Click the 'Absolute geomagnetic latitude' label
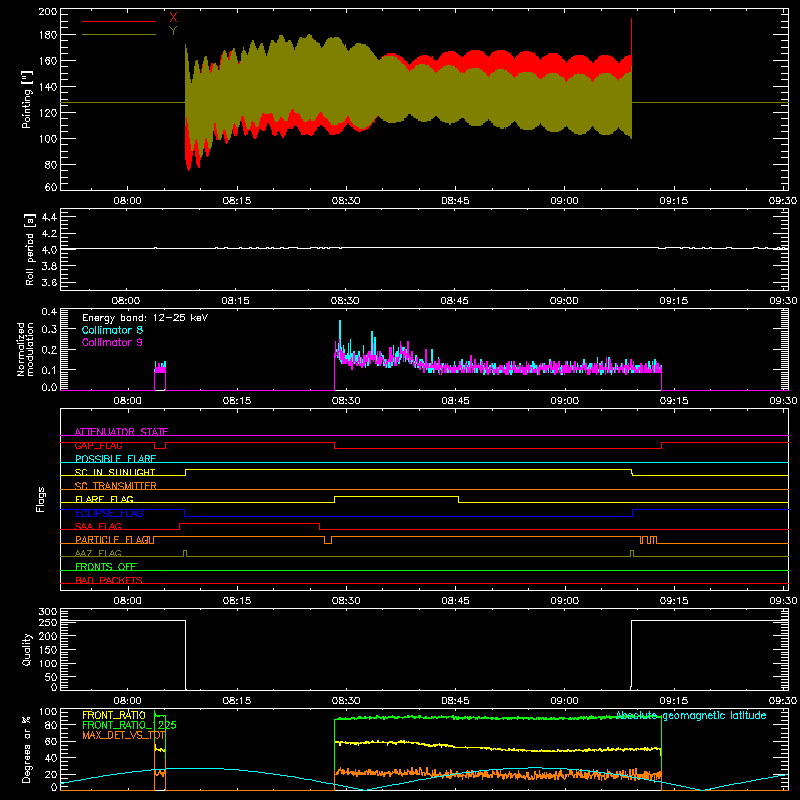Image resolution: width=800 pixels, height=800 pixels. pos(691,715)
